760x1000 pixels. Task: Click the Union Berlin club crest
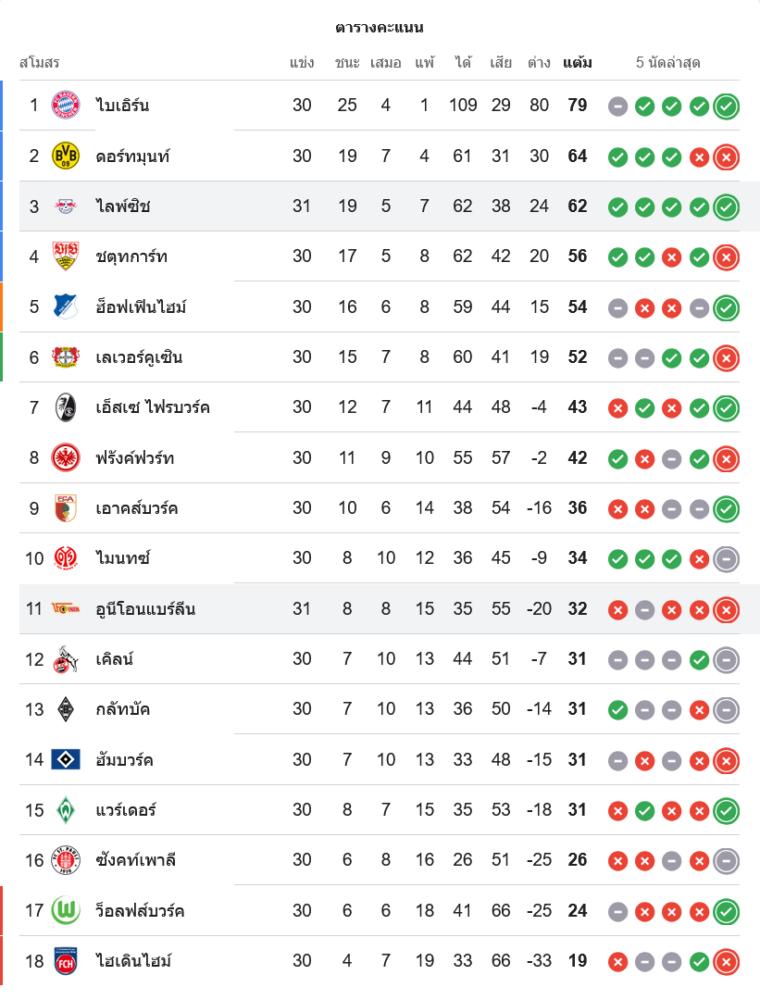pyautogui.click(x=66, y=609)
